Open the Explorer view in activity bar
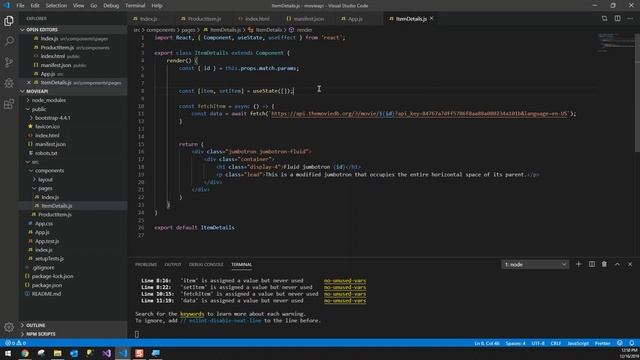Viewport: 640px width, 360px height. coord(9,20)
